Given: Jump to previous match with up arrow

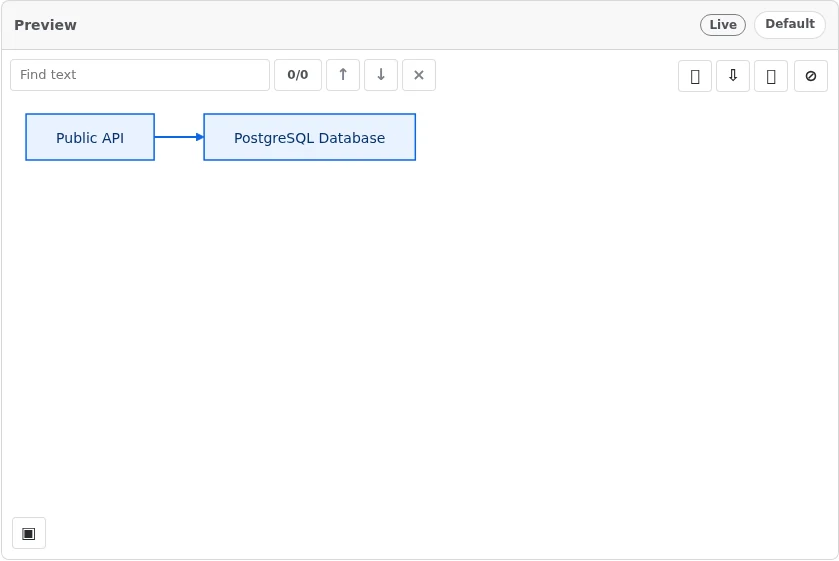Looking at the screenshot, I should pyautogui.click(x=343, y=75).
